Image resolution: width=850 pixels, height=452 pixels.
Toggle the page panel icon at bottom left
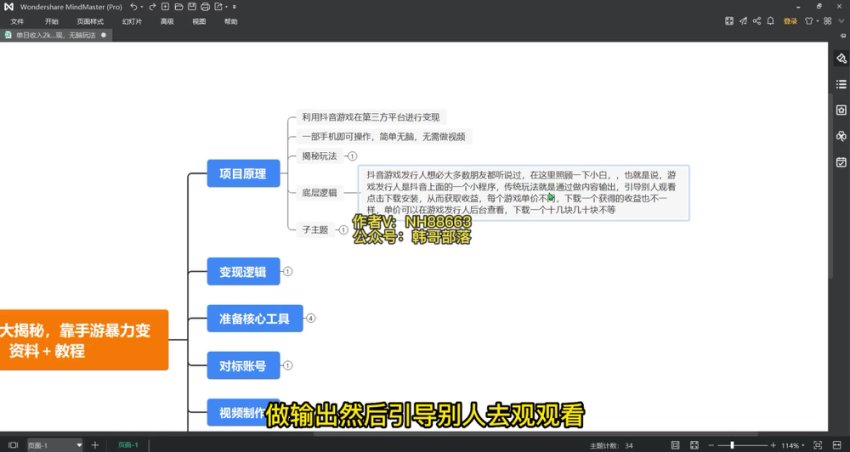12,444
